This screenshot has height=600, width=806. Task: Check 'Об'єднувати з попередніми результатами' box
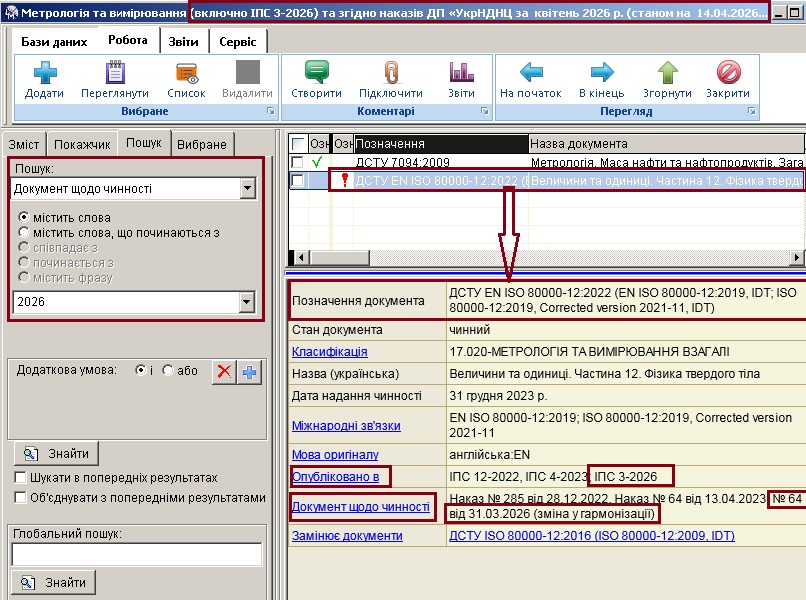[21, 497]
